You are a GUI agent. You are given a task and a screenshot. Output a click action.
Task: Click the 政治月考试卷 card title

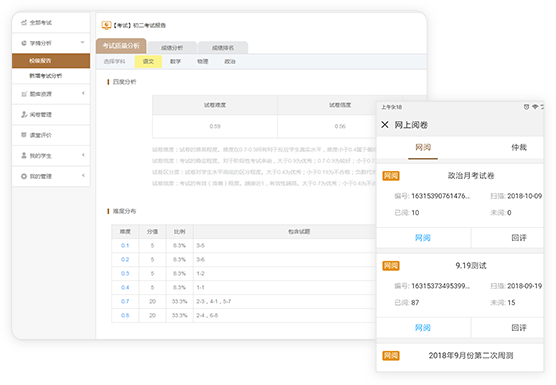[x=471, y=176]
